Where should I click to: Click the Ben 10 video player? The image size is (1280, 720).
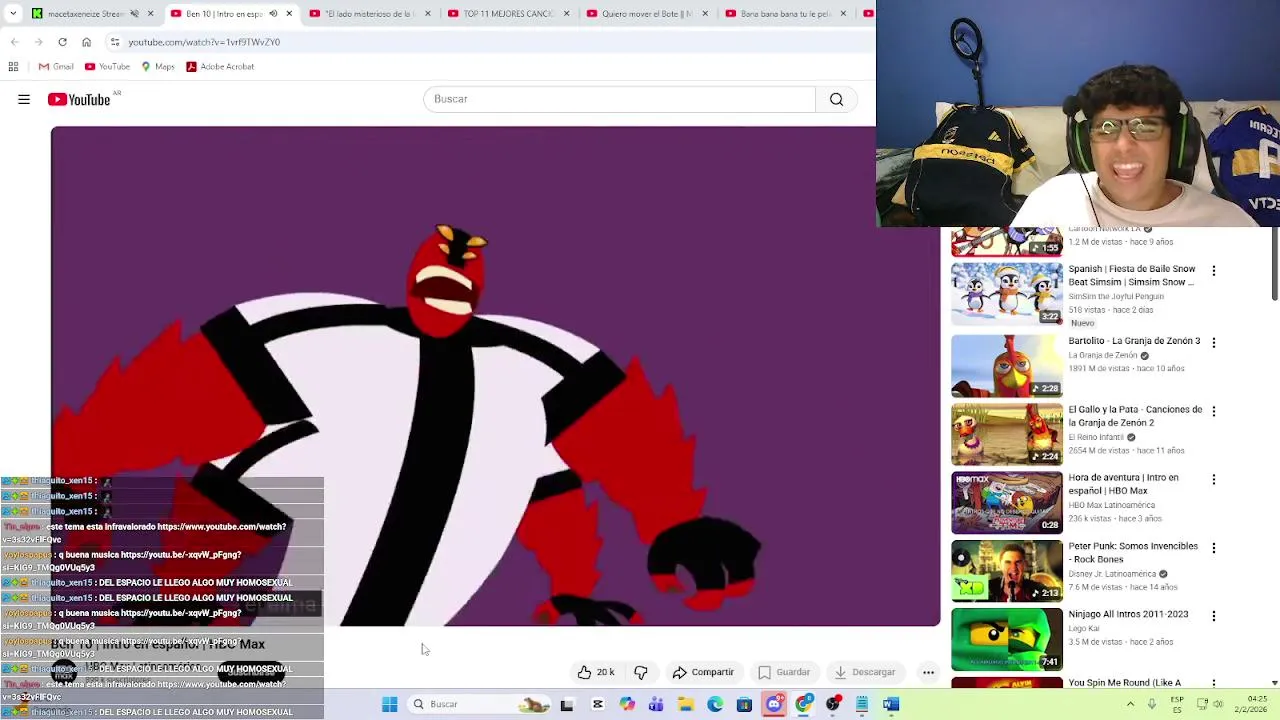[x=496, y=376]
